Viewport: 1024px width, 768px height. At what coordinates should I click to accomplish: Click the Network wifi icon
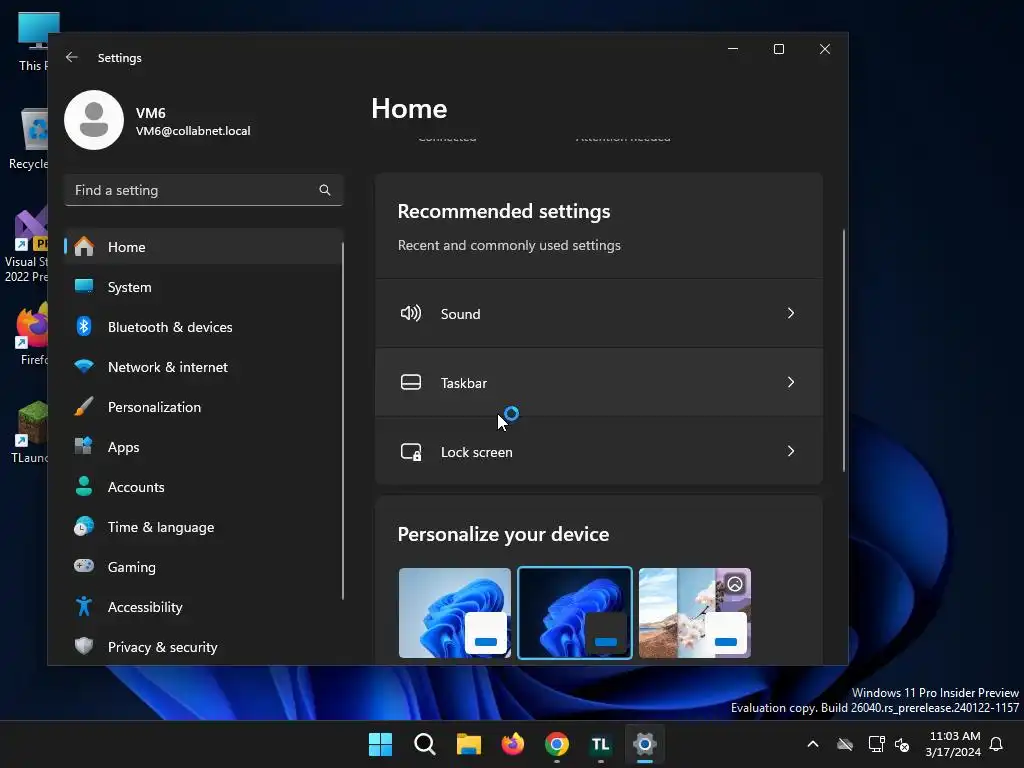pos(84,366)
